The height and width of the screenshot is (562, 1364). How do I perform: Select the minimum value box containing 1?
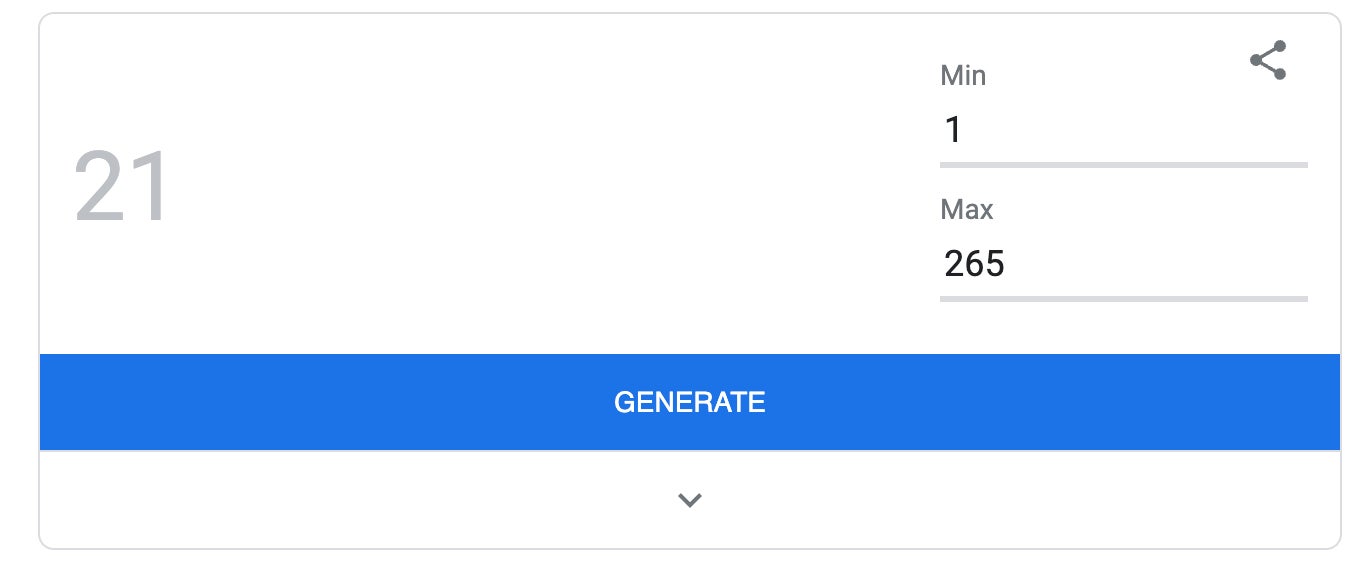1122,130
